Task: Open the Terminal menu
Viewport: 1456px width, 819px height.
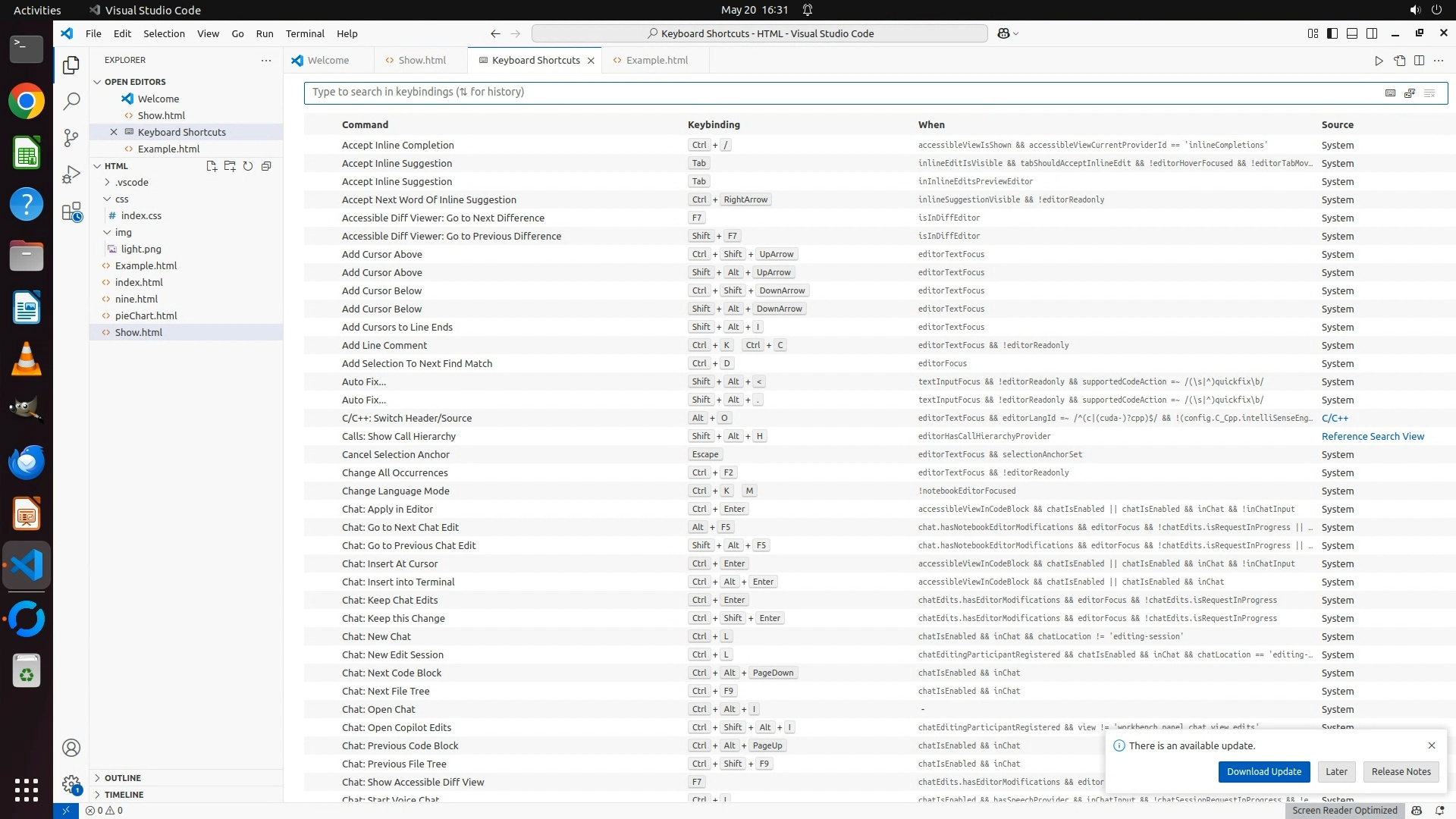Action: 305,33
